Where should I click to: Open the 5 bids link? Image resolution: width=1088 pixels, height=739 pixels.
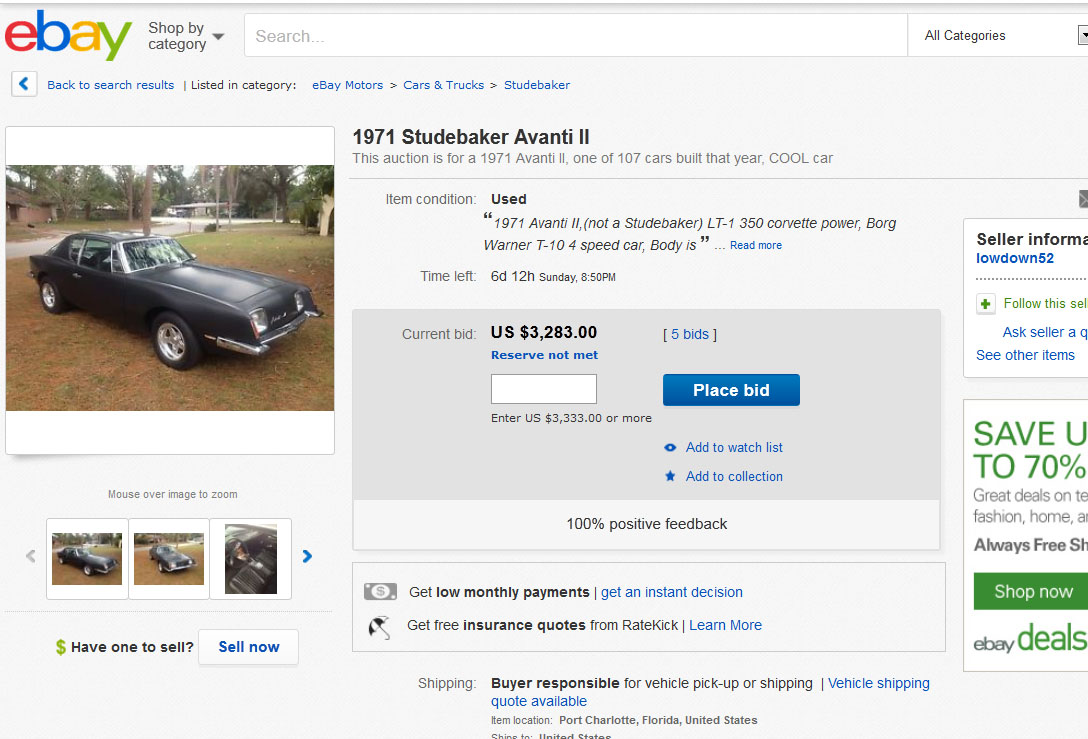pyautogui.click(x=690, y=335)
